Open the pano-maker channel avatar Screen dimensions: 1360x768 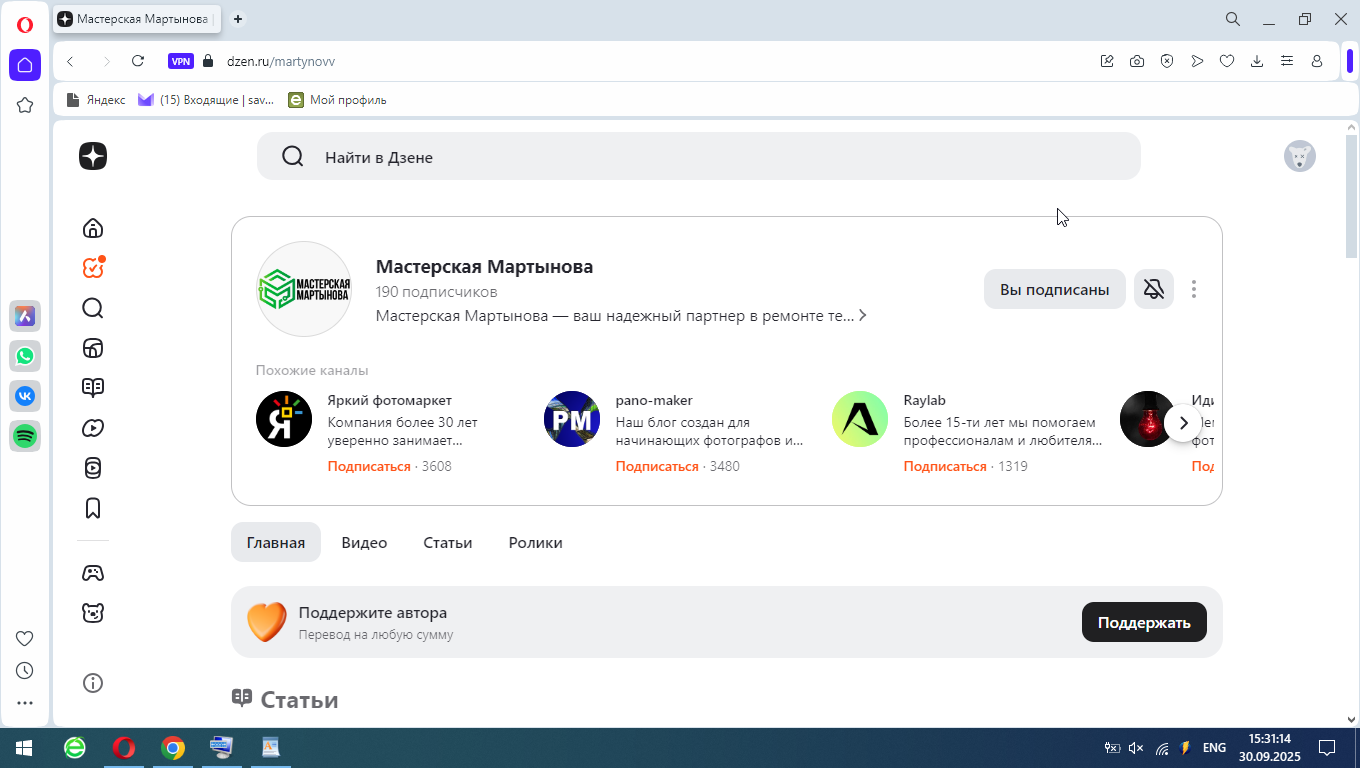click(572, 419)
